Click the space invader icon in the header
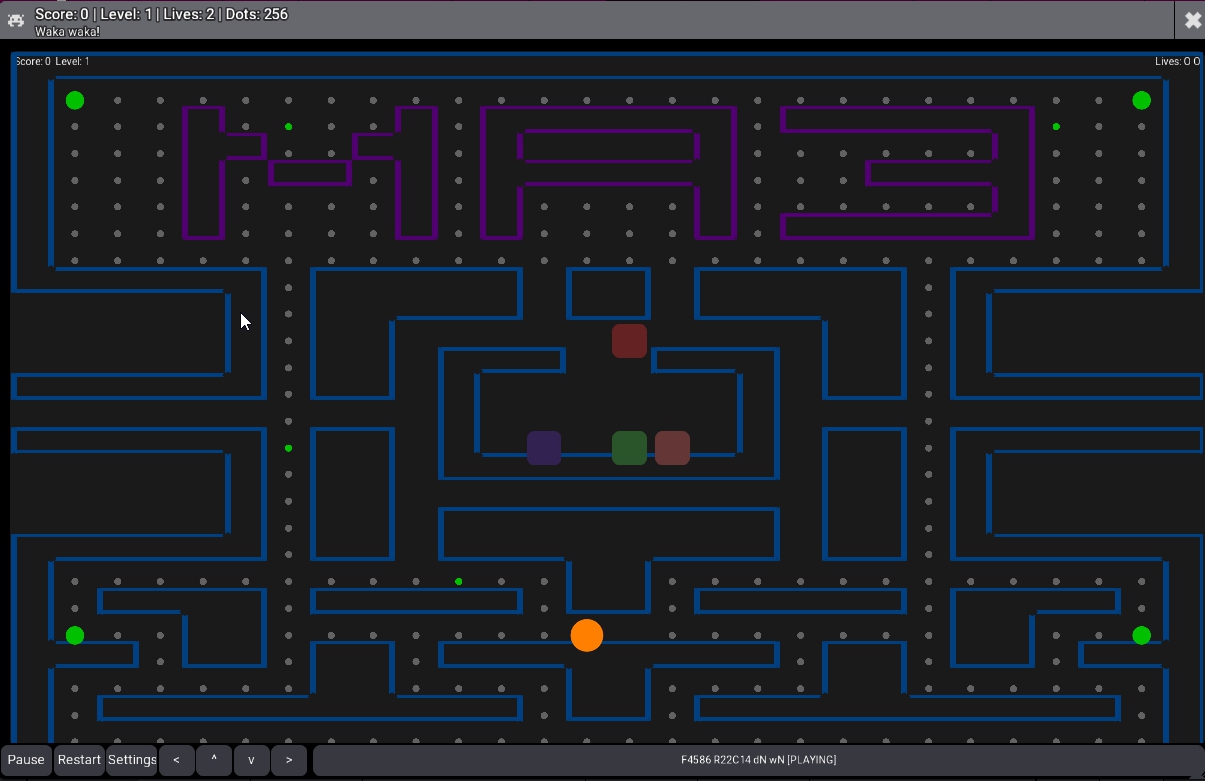Viewport: 1205px width, 781px height. [x=16, y=20]
